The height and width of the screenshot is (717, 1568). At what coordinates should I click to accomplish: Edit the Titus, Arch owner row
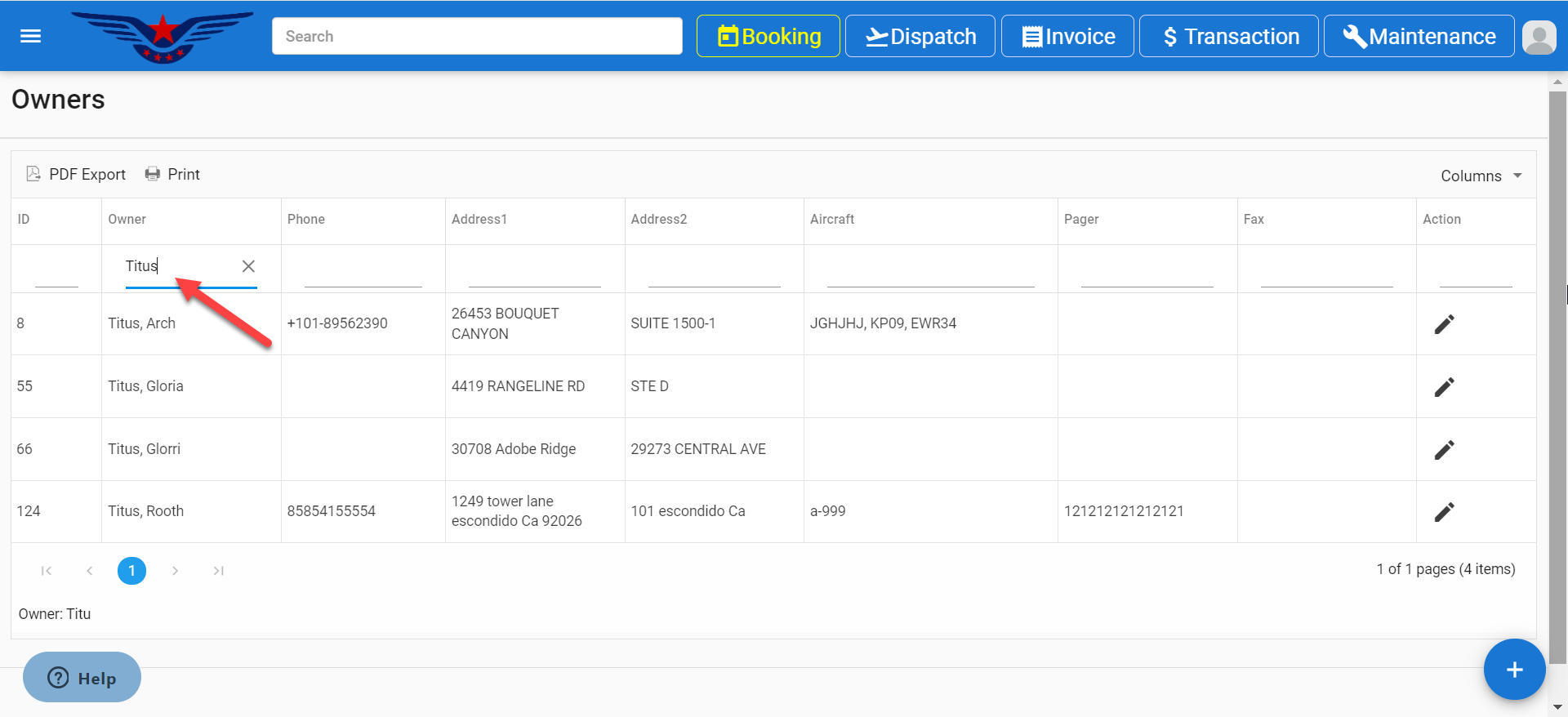click(1444, 324)
